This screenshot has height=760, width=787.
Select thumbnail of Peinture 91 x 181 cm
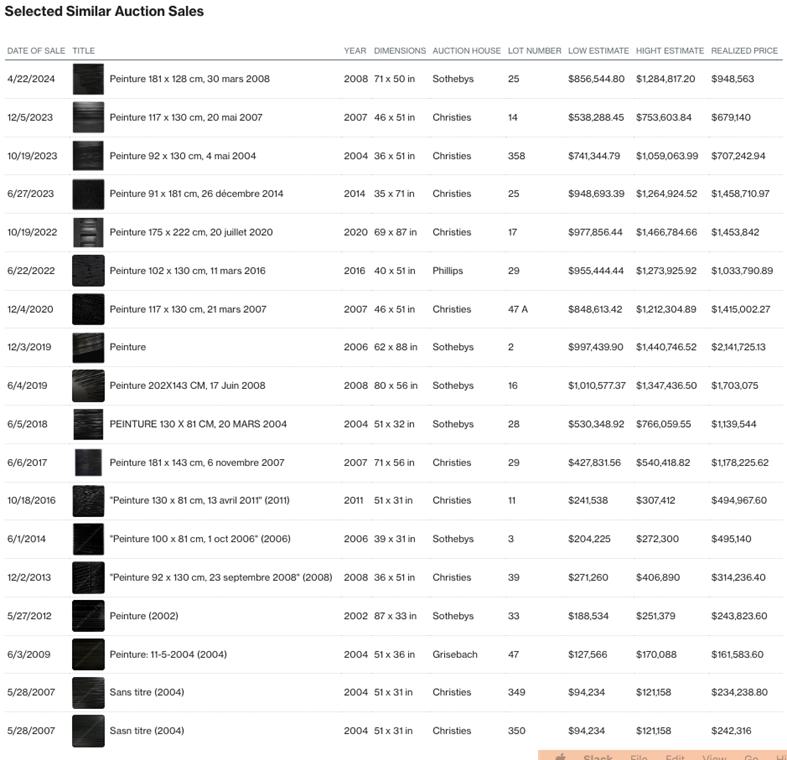[88, 194]
